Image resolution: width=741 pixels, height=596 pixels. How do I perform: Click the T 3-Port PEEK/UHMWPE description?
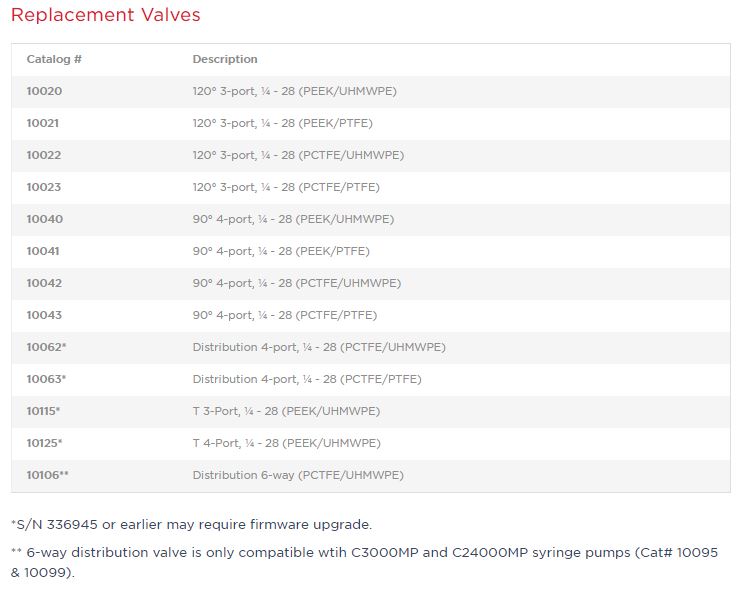pyautogui.click(x=286, y=411)
